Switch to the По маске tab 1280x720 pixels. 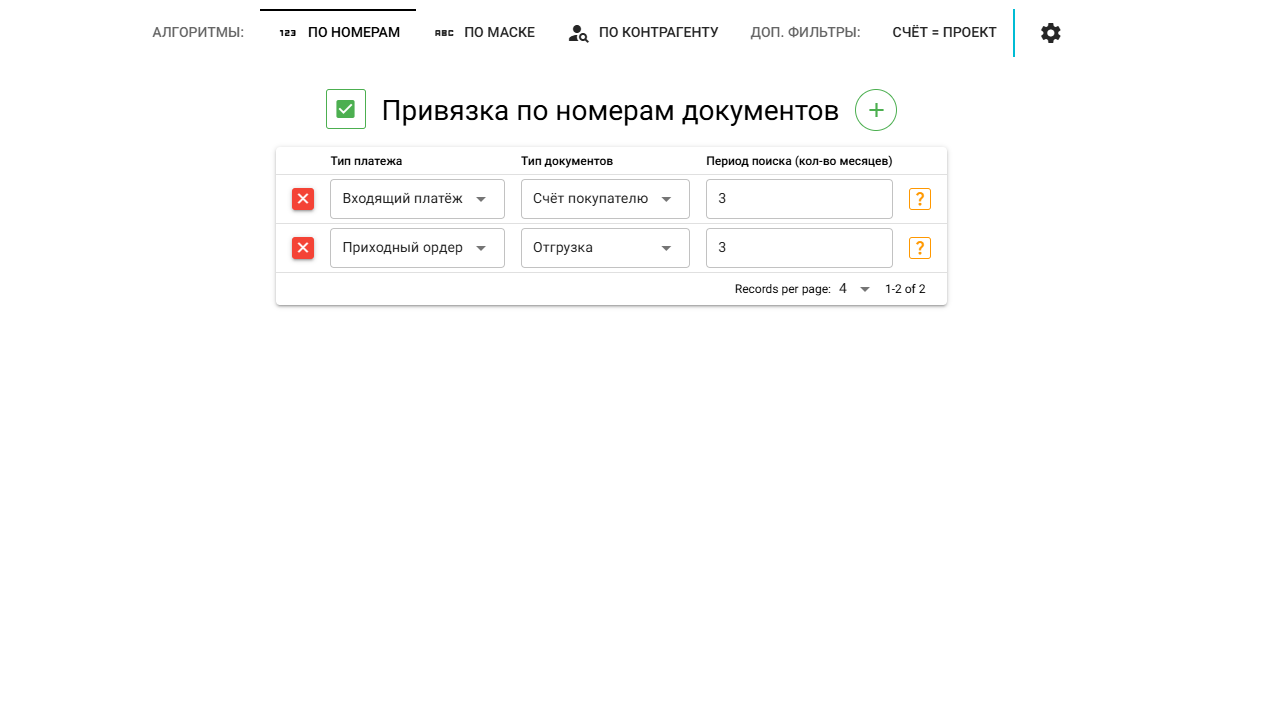485,33
